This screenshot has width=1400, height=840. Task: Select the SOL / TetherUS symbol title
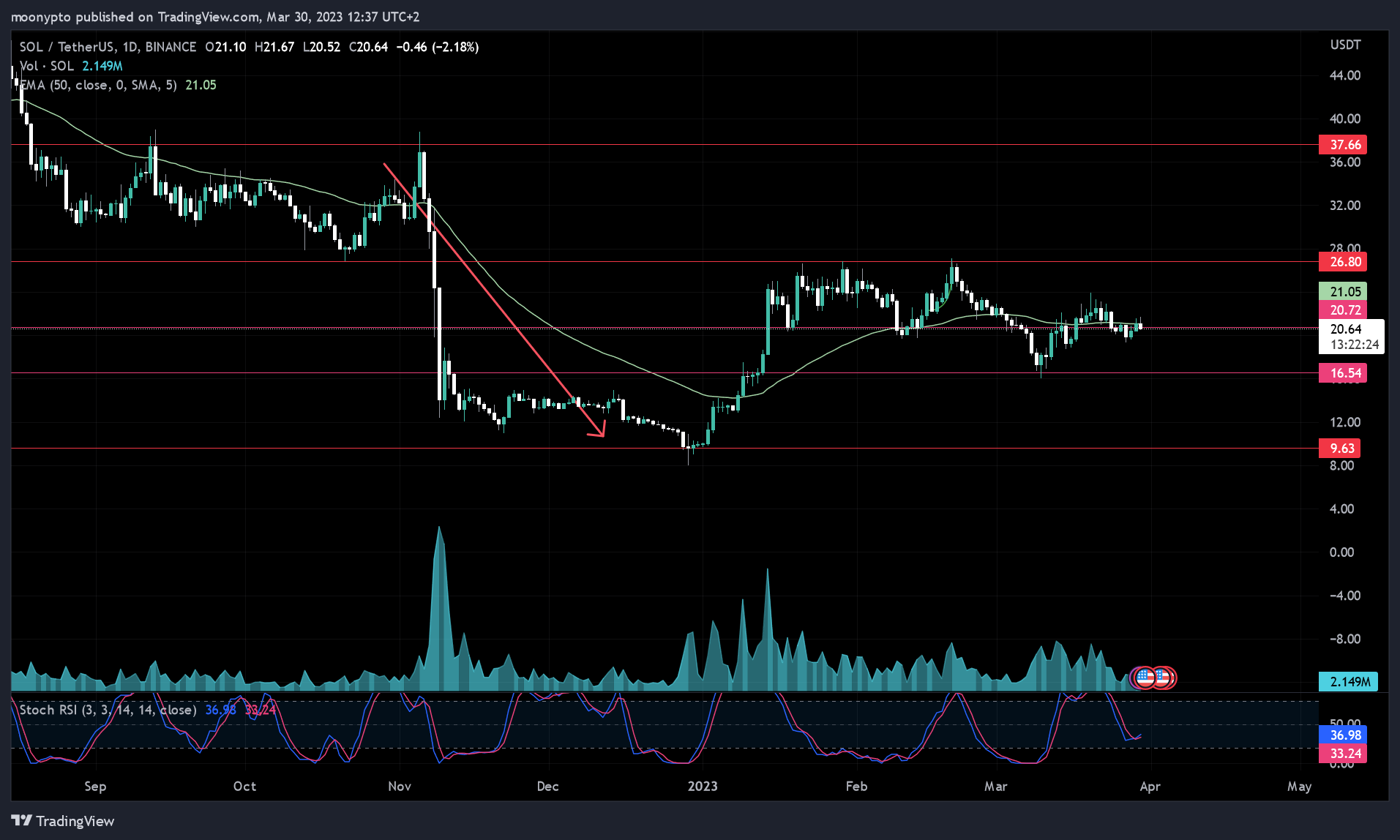(108, 47)
